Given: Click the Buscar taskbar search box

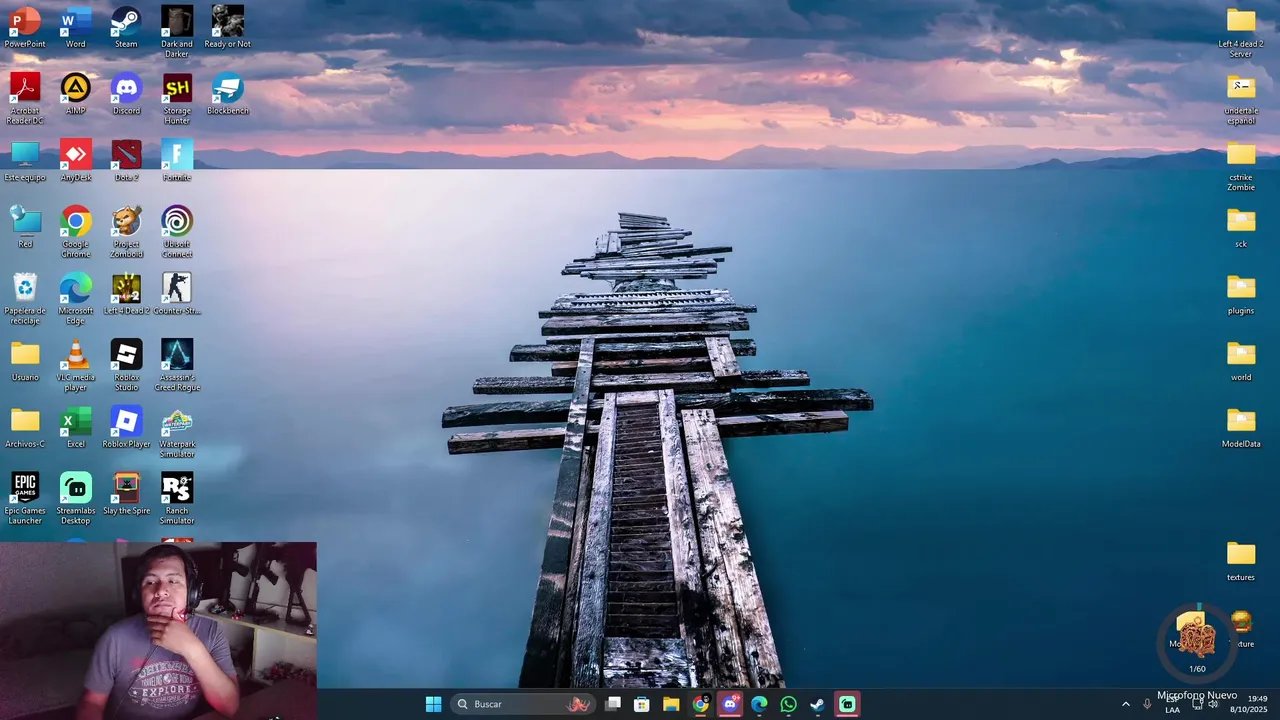Looking at the screenshot, I should pos(522,704).
